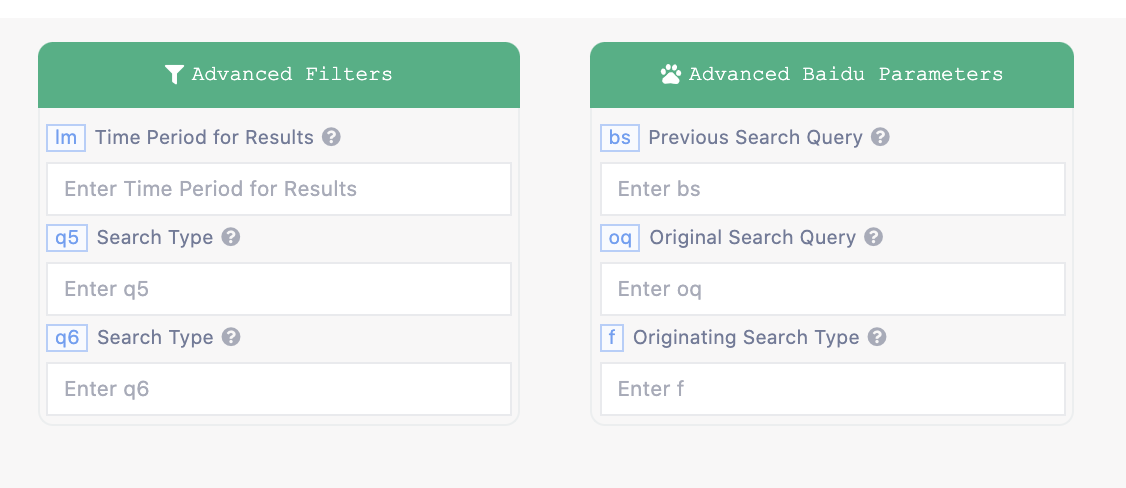
Task: Select the oq parameter badge
Action: point(620,237)
